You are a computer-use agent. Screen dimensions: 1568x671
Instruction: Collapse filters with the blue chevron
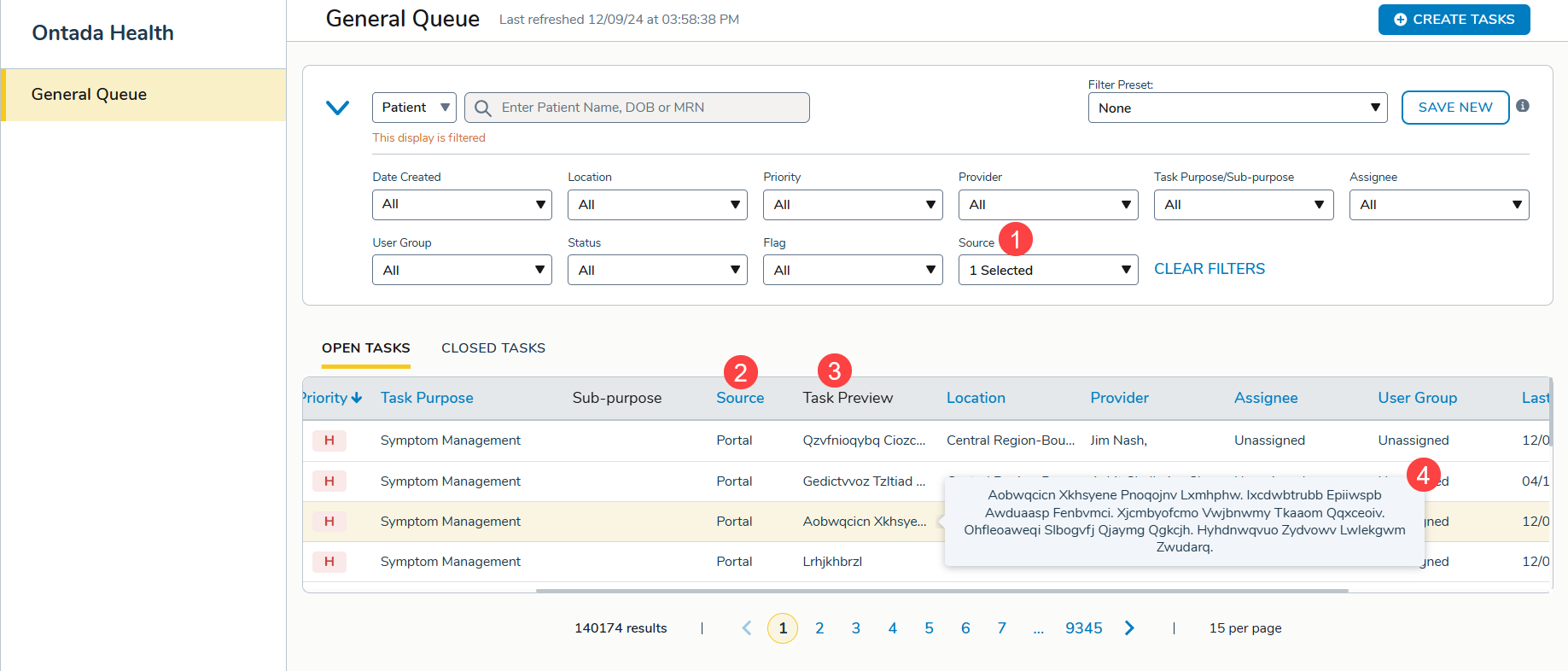(x=338, y=108)
